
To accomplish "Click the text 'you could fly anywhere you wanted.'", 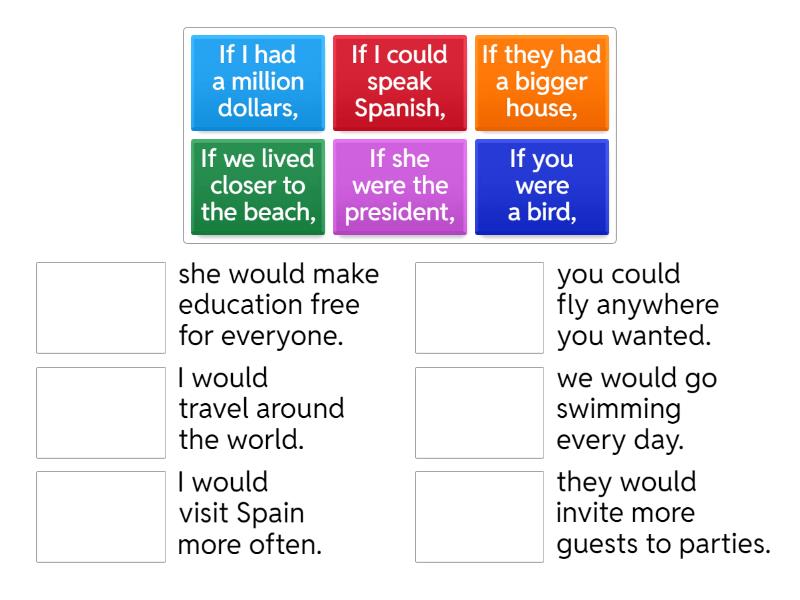I will 637,306.
